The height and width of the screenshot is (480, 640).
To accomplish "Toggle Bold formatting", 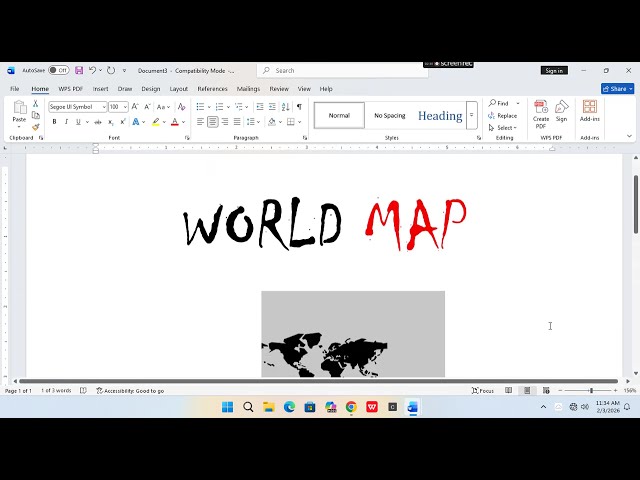I will pyautogui.click(x=54, y=122).
